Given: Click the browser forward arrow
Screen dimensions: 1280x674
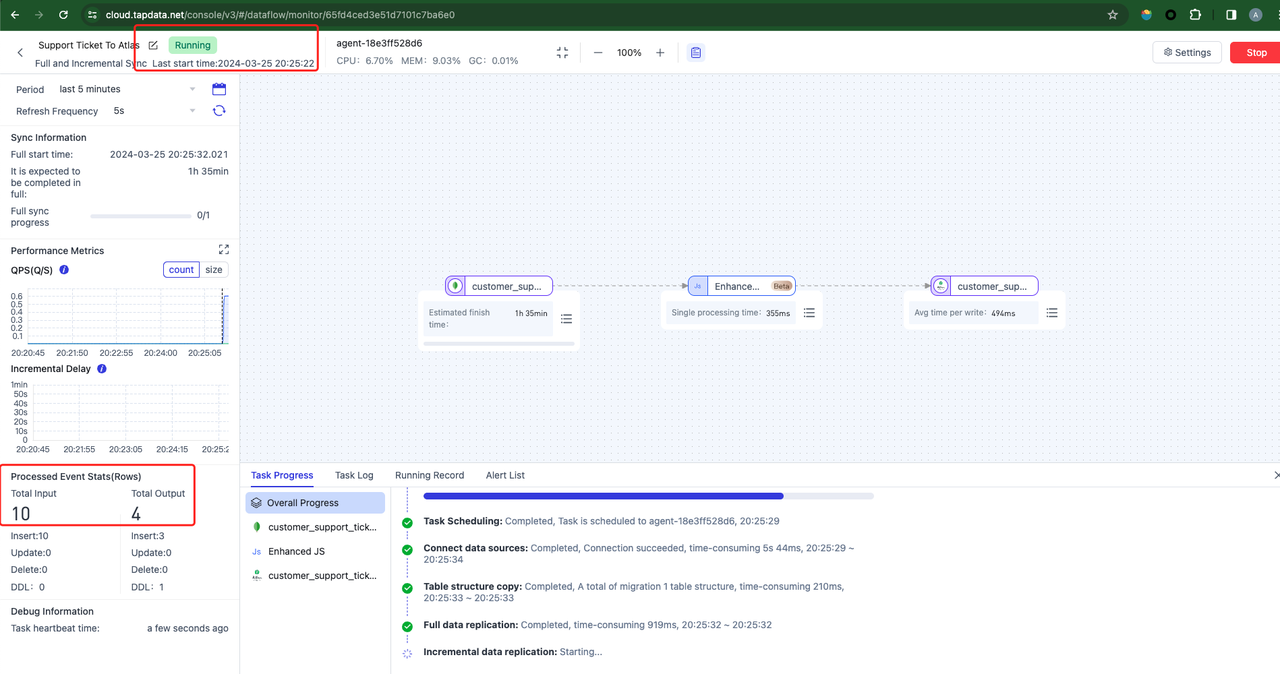Looking at the screenshot, I should tap(39, 15).
